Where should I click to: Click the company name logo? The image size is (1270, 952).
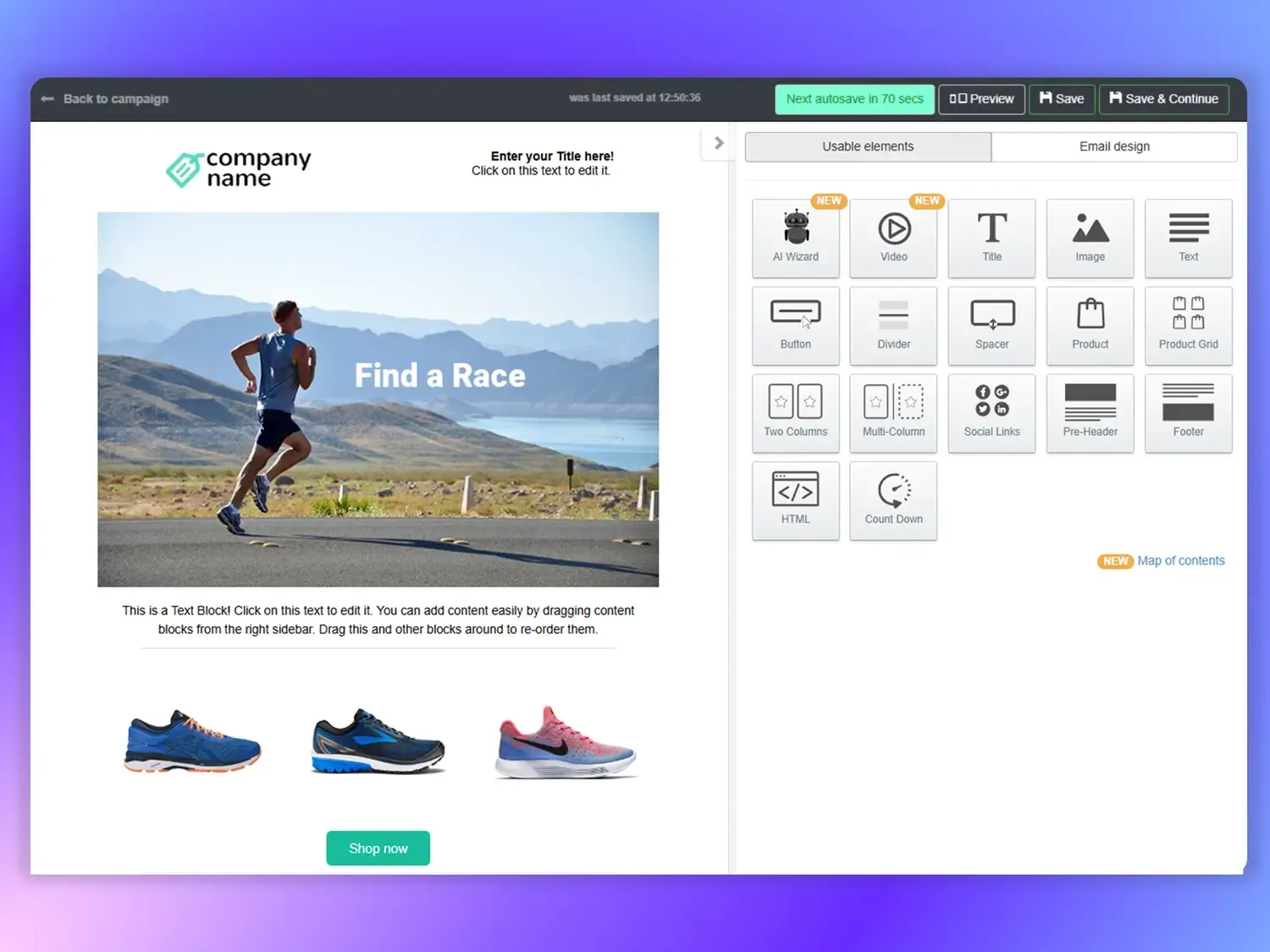239,168
